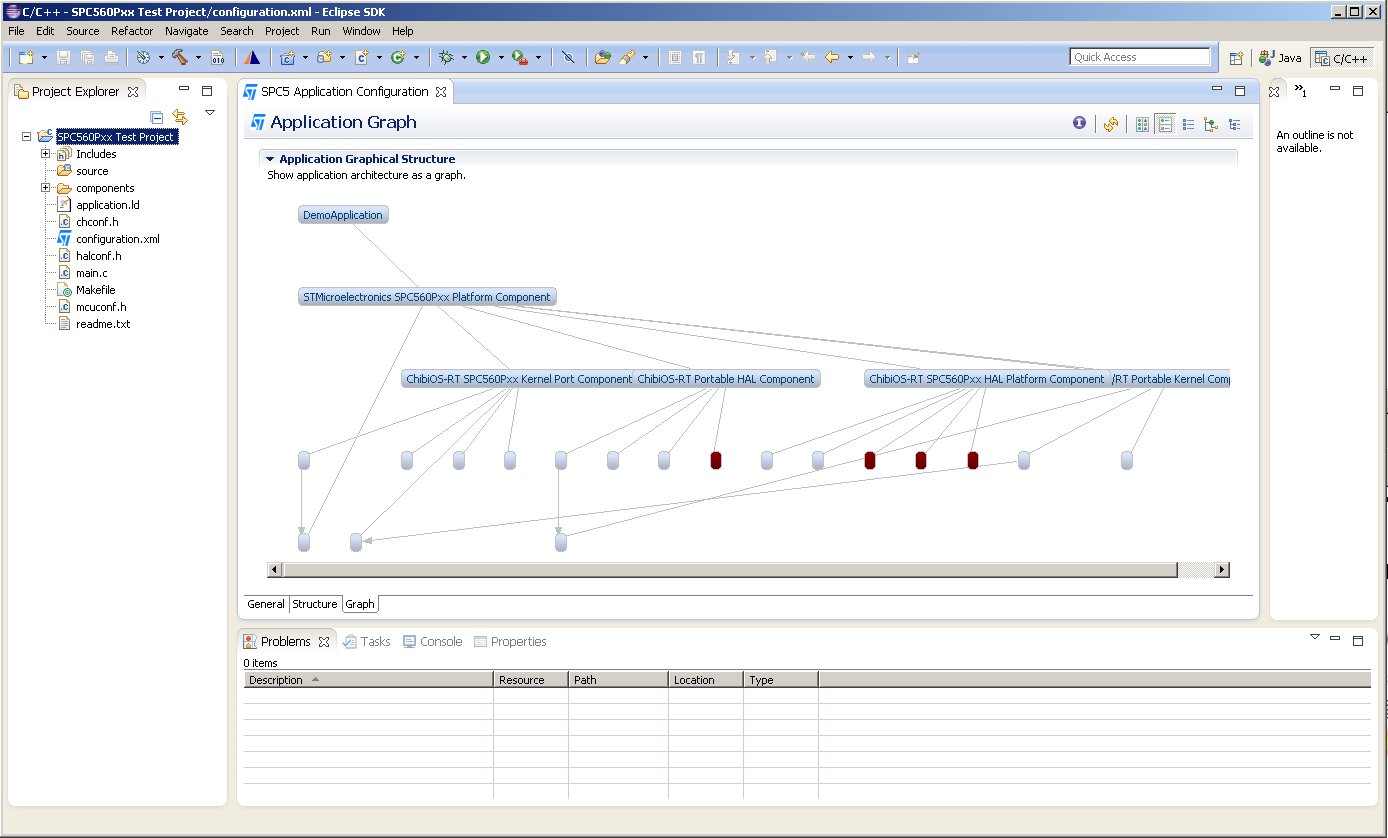Click the Debug bug icon
Screen dimensions: 1388x838
coord(446,58)
